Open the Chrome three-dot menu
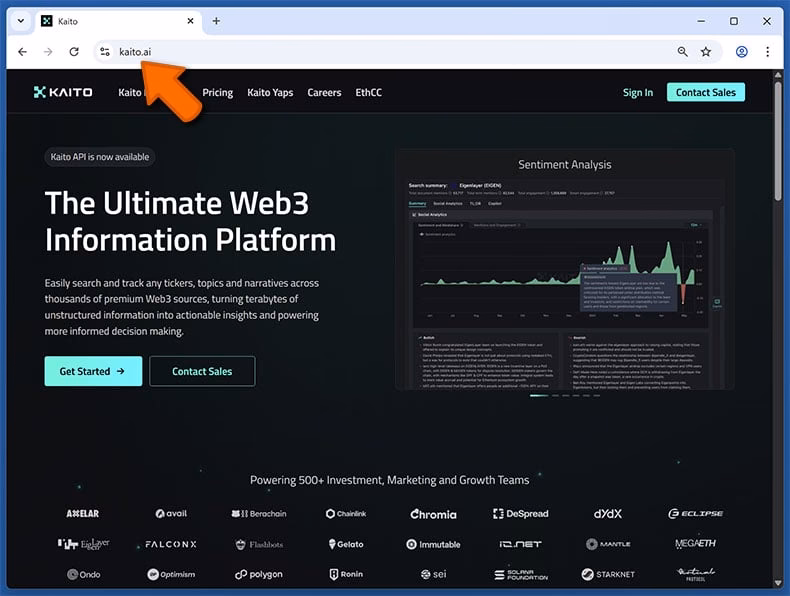The width and height of the screenshot is (790, 596). [767, 51]
